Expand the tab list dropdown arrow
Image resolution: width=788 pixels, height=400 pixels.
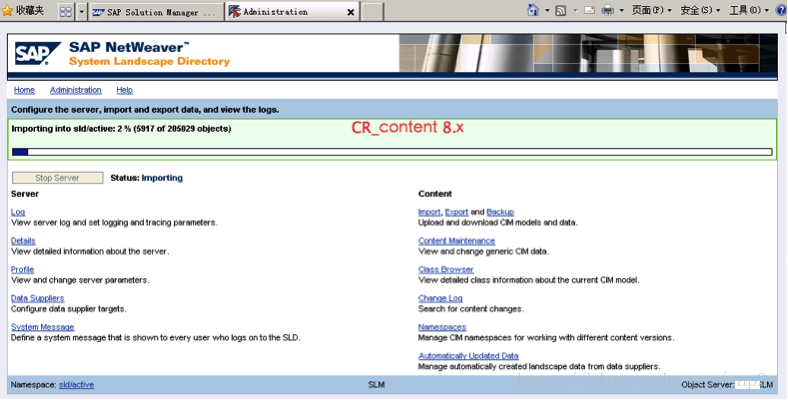81,11
